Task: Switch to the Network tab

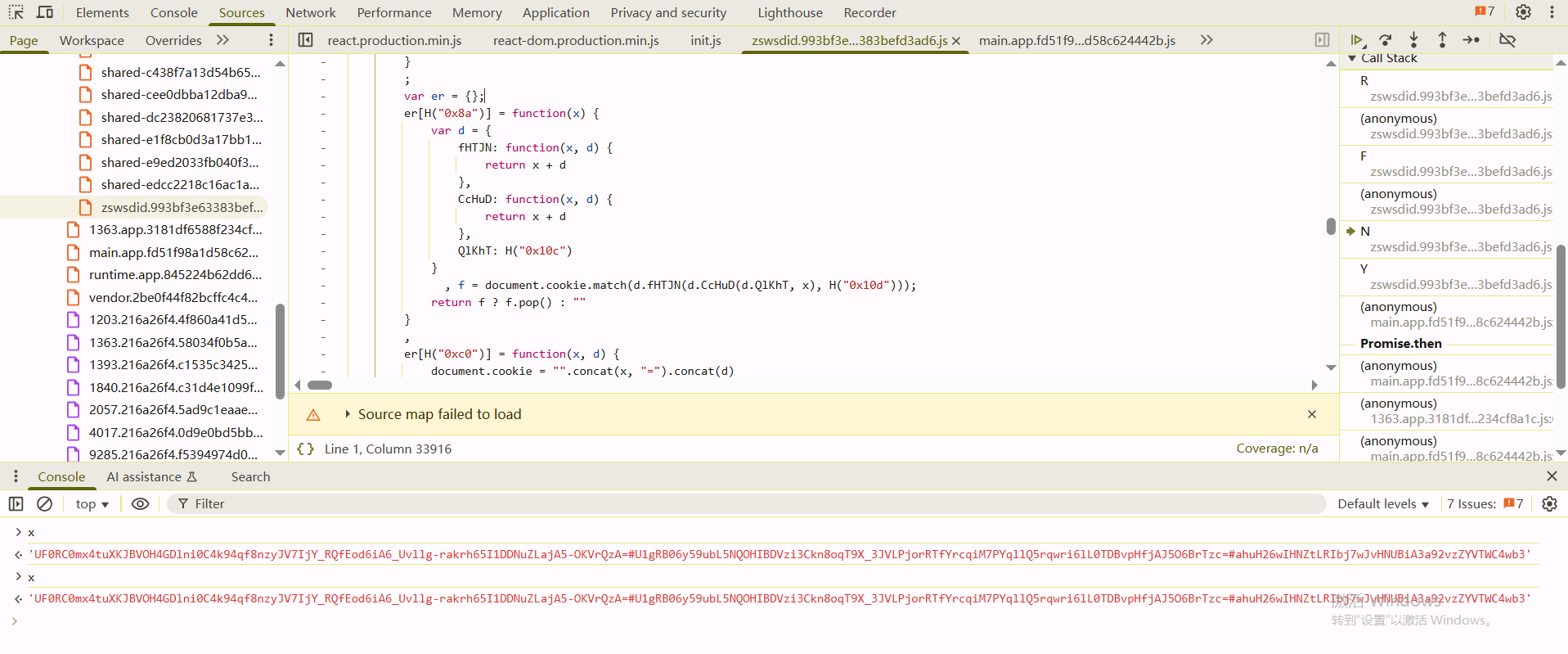Action: (310, 12)
